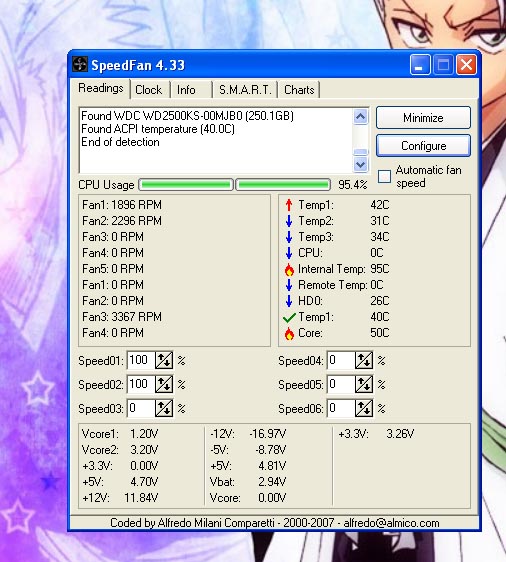Click the blue down arrow beside CPU temperature

point(289,253)
